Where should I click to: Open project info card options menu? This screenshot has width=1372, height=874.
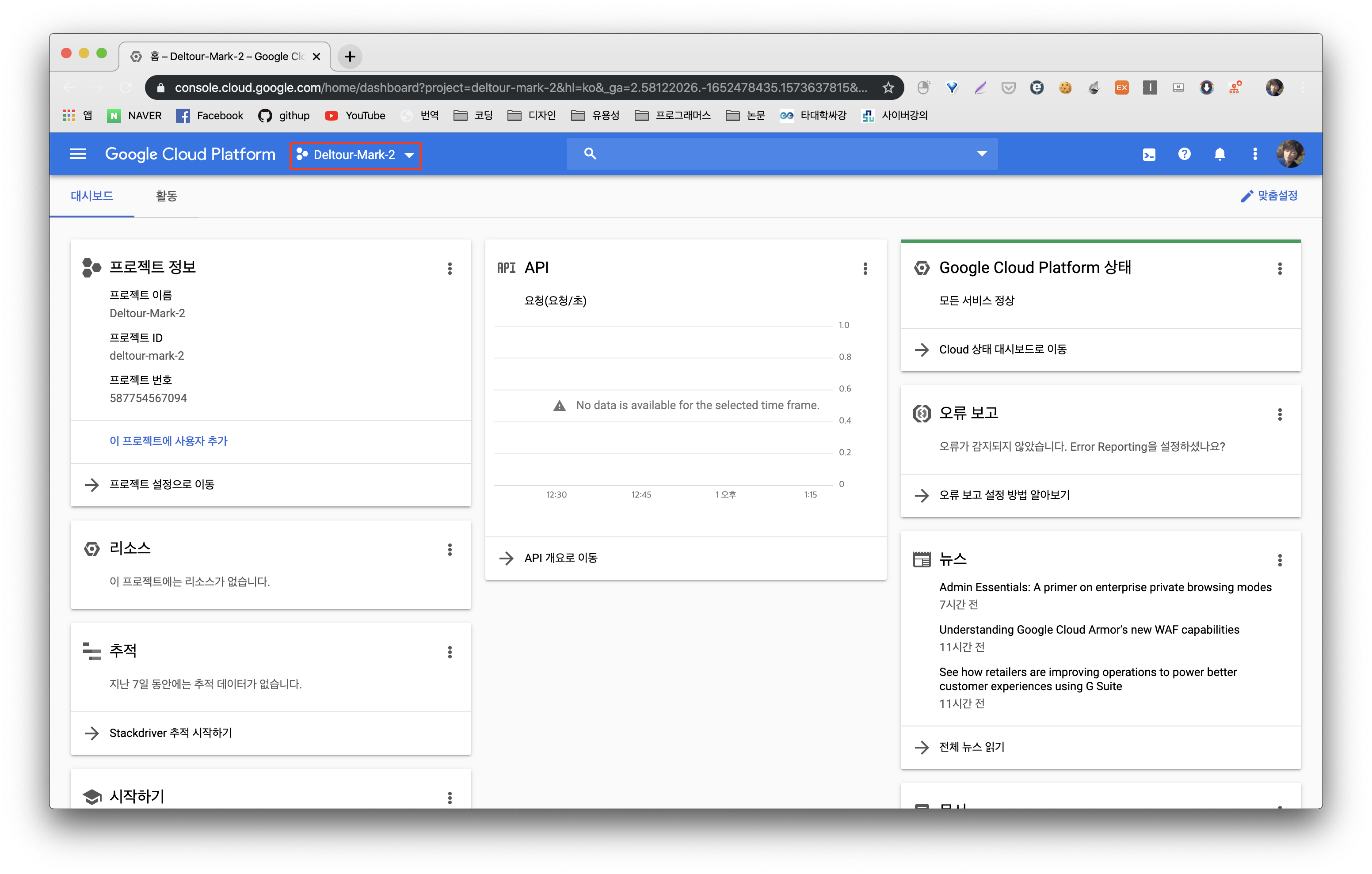tap(450, 268)
